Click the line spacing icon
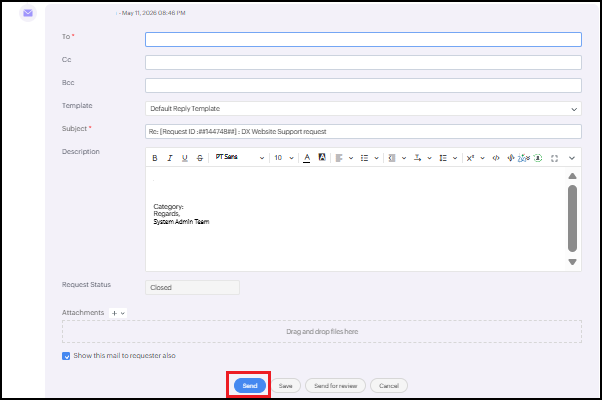This screenshot has width=602, height=400. pyautogui.click(x=443, y=158)
